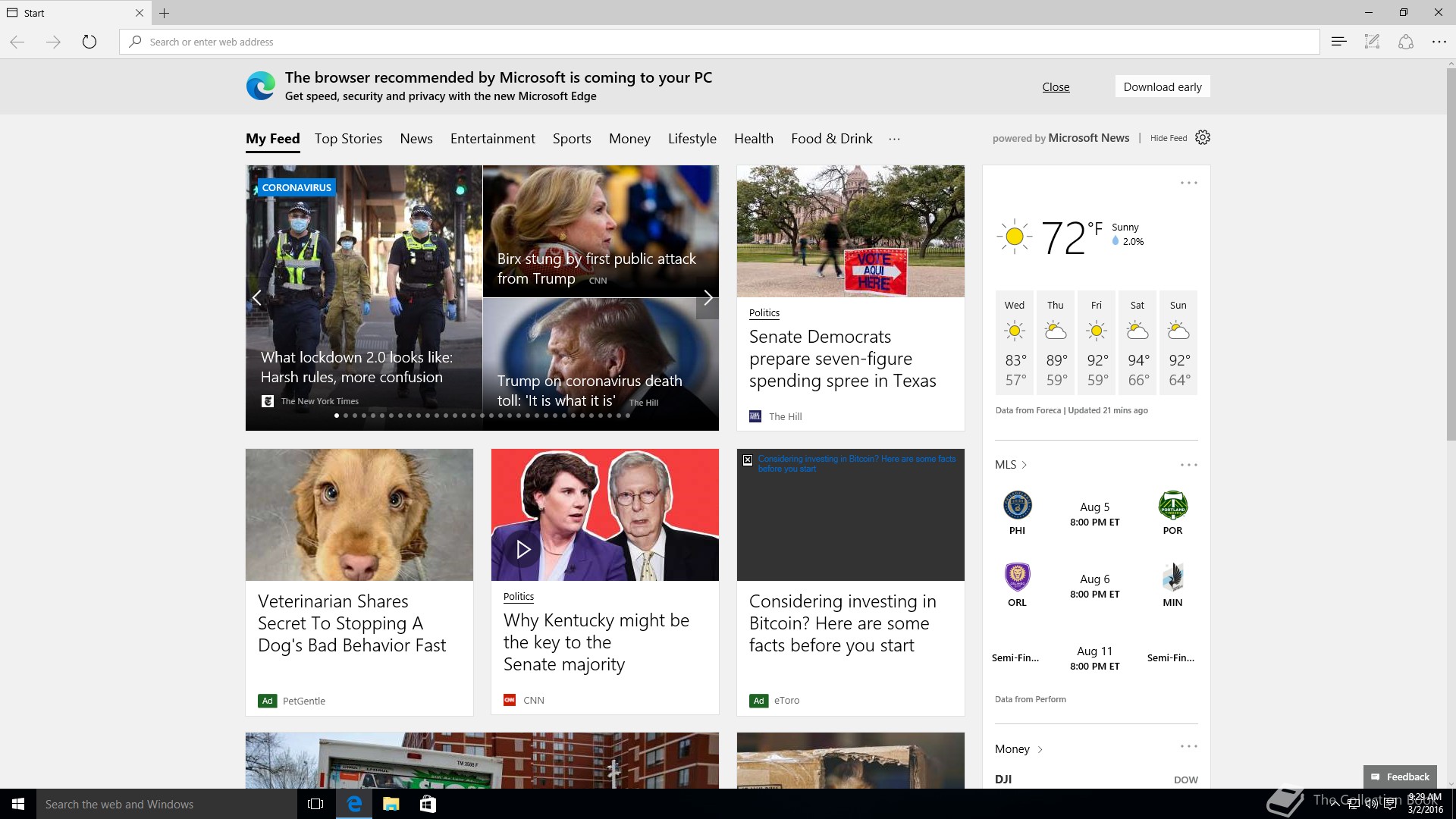Switch to the Top Stories tab

(348, 139)
